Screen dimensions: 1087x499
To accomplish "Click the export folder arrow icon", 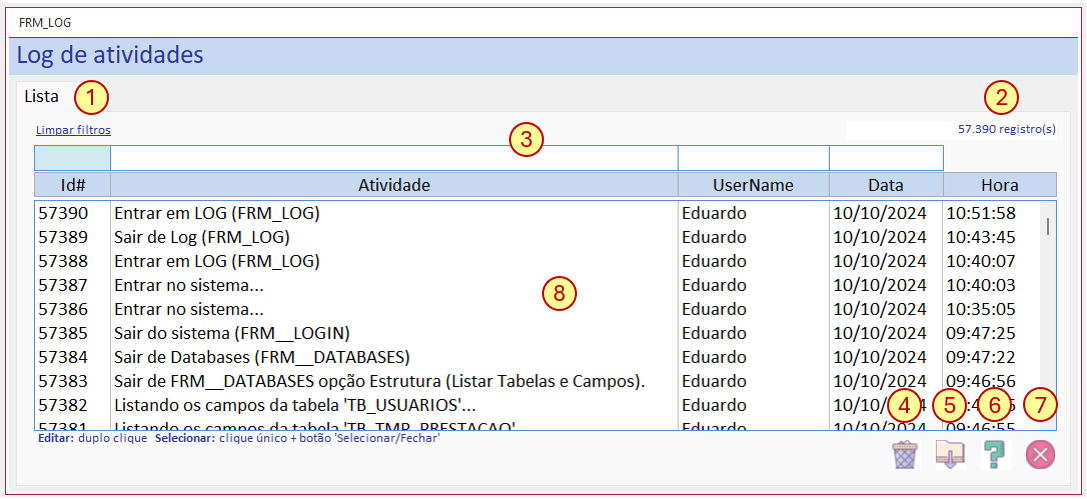I will (950, 455).
